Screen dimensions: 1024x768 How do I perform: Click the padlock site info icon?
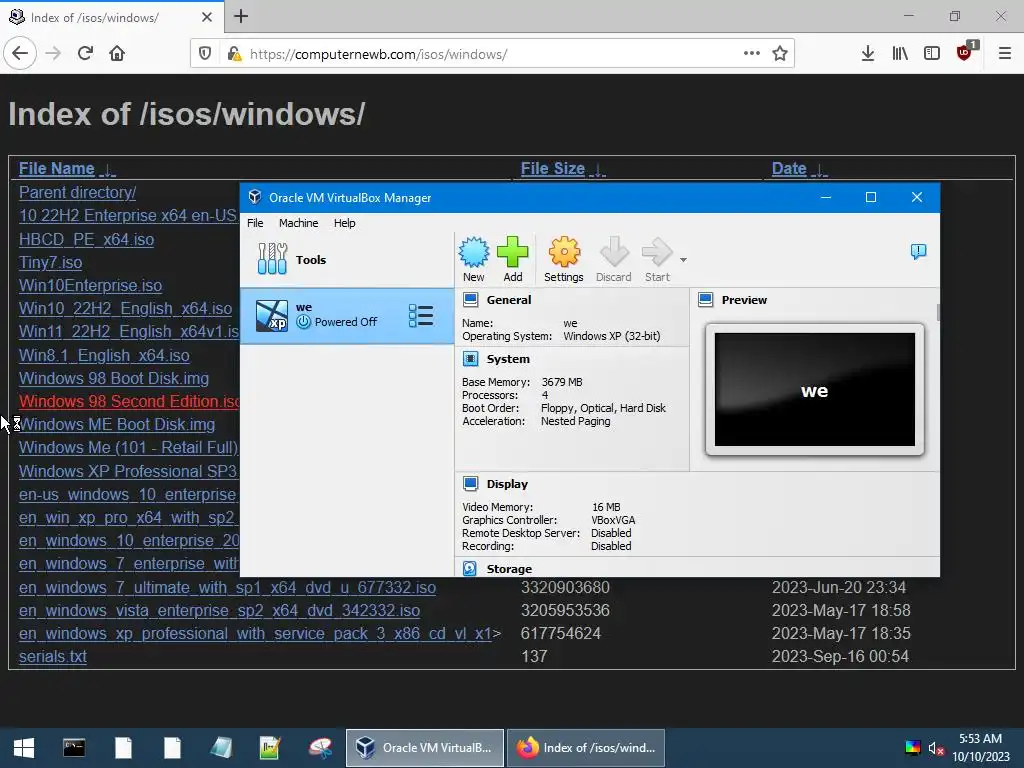tap(234, 54)
